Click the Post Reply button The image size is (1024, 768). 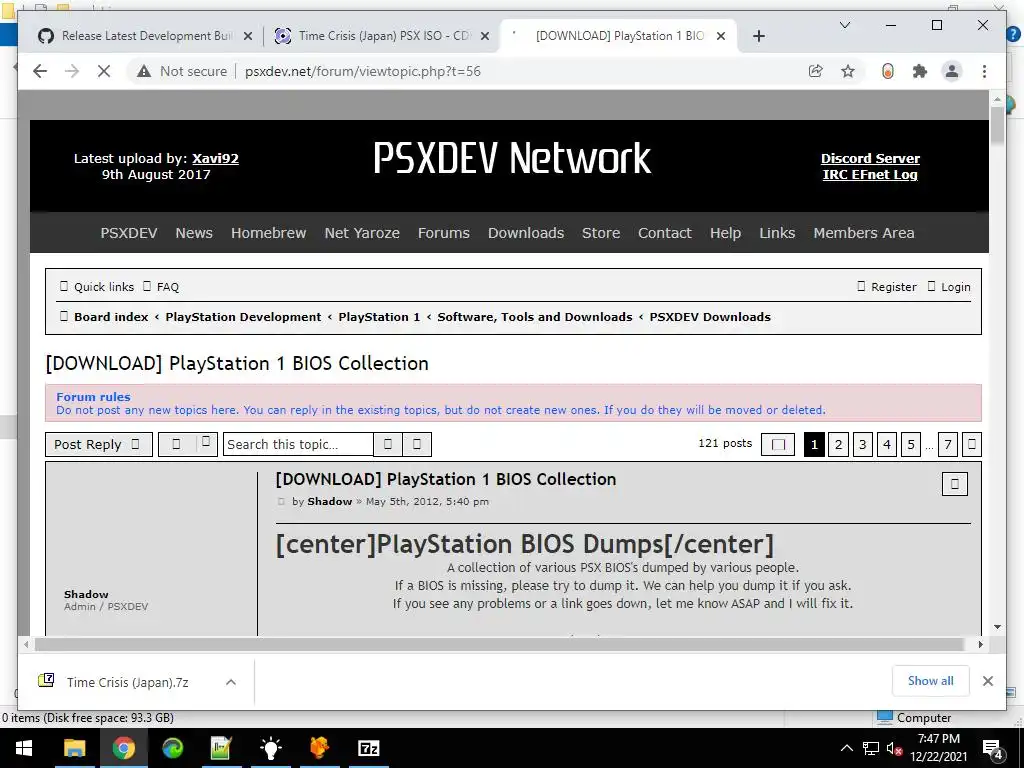[x=99, y=445]
